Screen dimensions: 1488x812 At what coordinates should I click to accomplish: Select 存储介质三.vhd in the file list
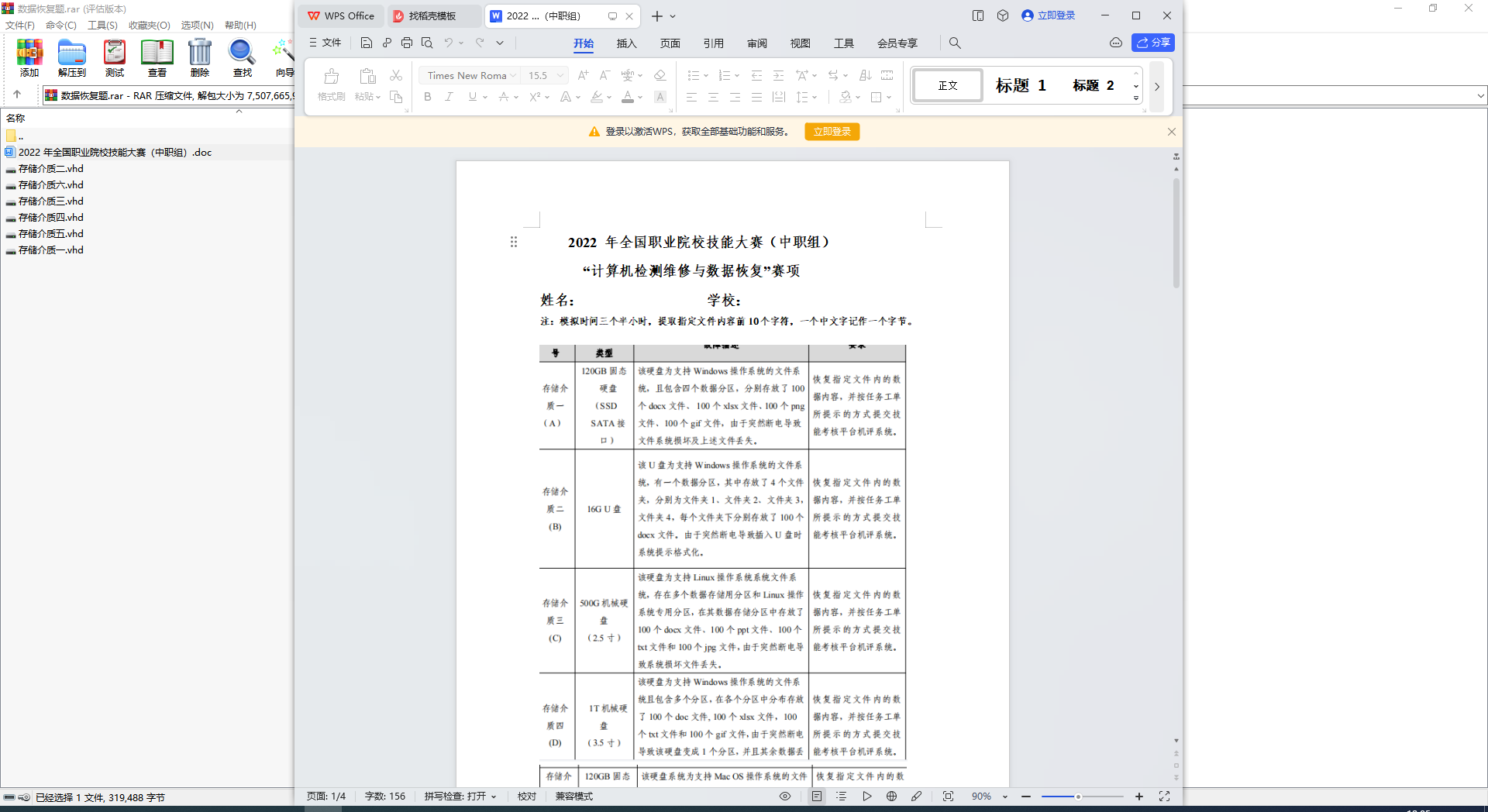(51, 201)
